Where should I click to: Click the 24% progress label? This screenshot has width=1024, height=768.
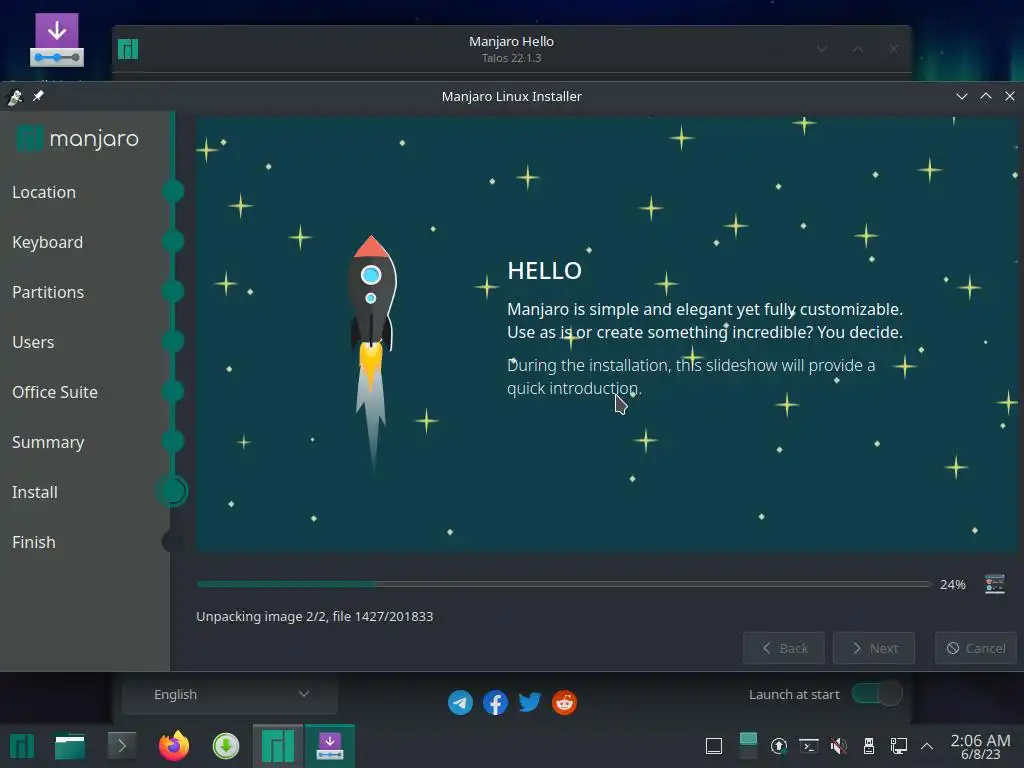pyautogui.click(x=952, y=584)
